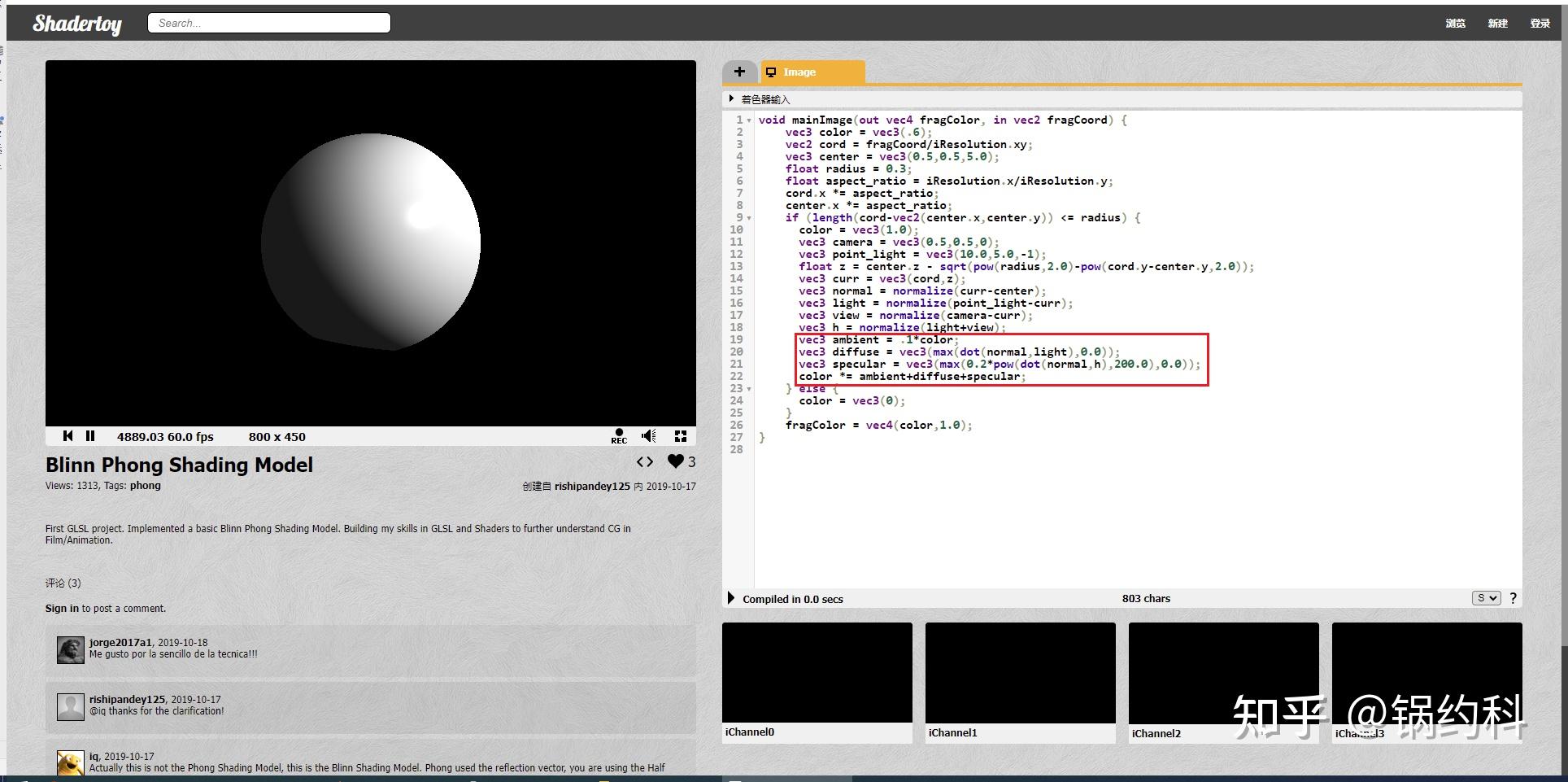Like the shader with heart icon
The width and height of the screenshot is (1568, 782).
pos(675,461)
